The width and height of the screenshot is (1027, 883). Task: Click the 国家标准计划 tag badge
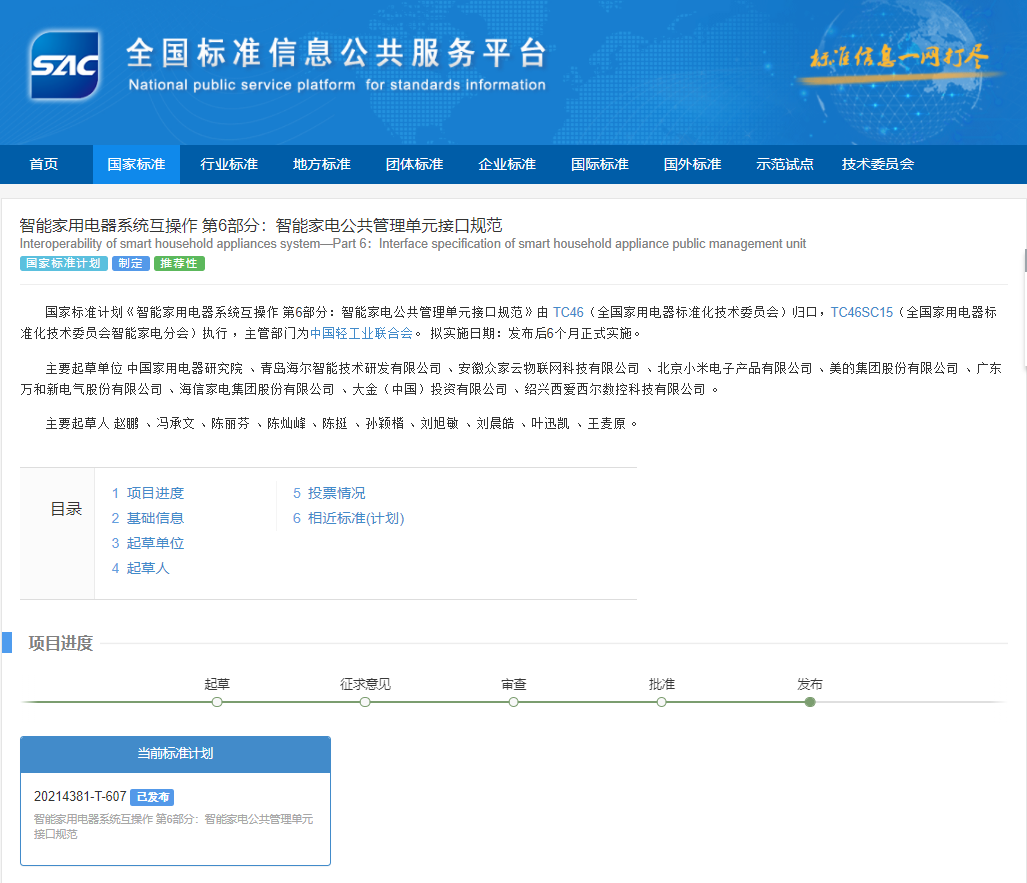point(64,263)
